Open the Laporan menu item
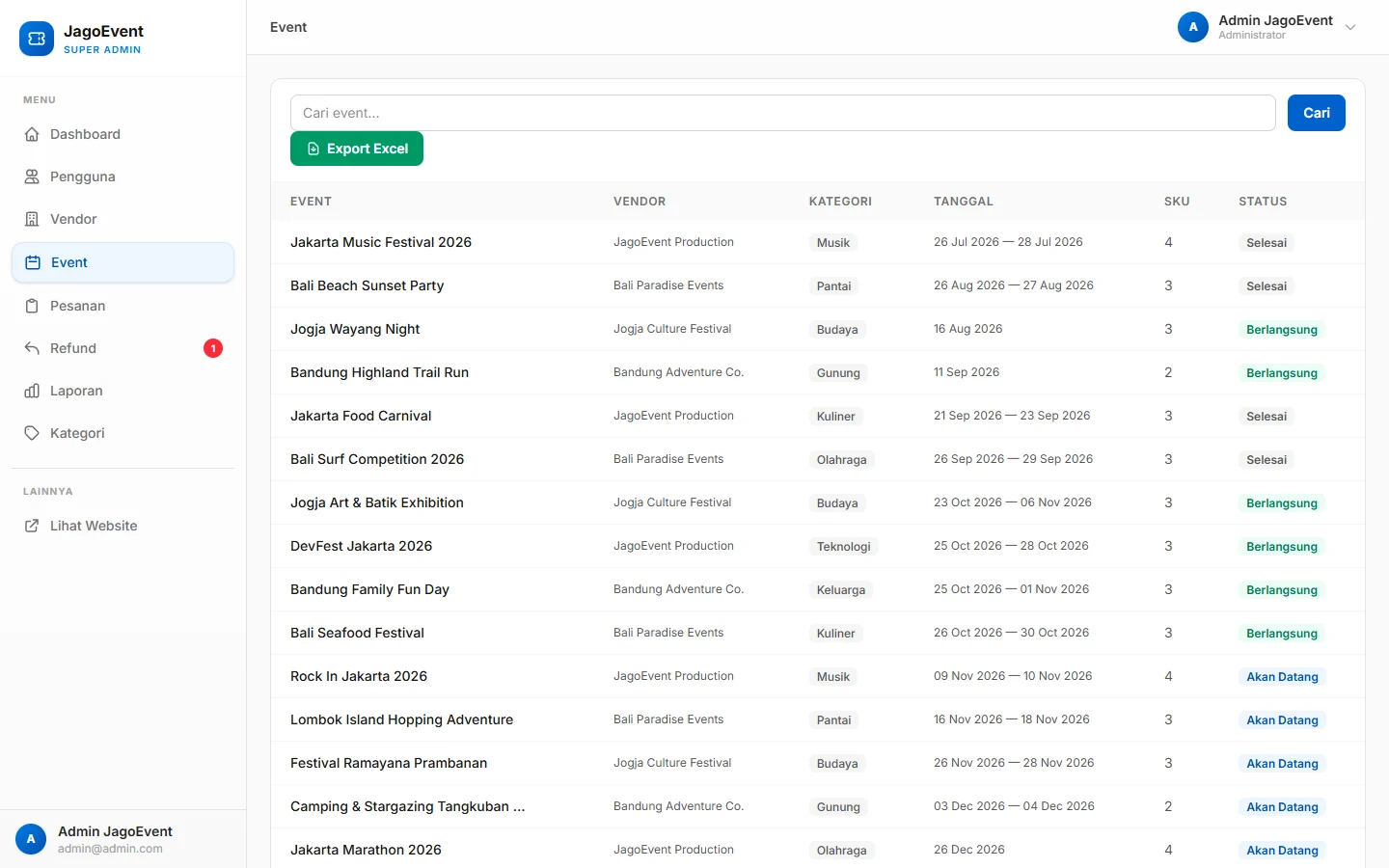 coord(123,391)
